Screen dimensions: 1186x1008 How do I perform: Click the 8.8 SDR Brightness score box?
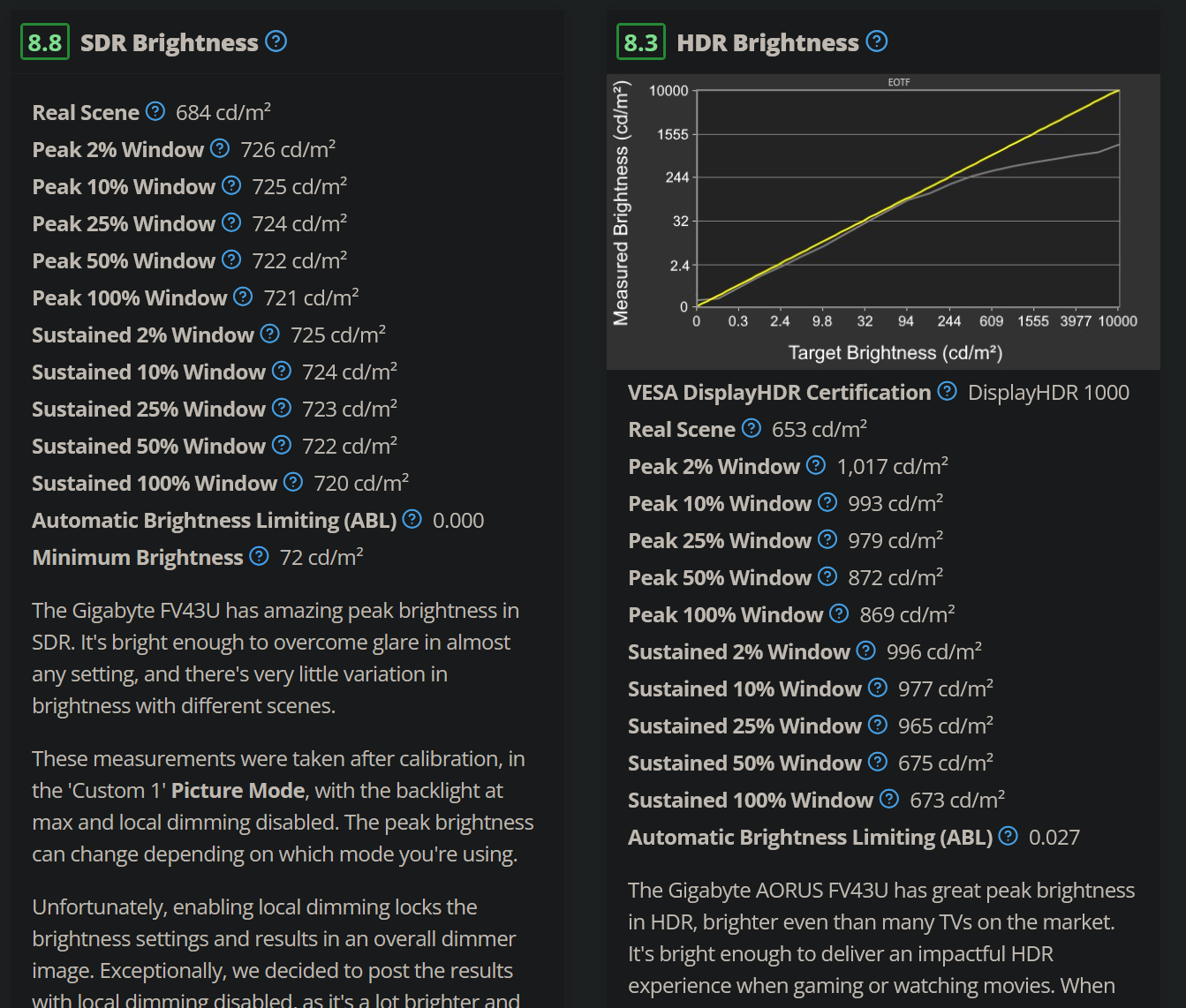pos(45,42)
